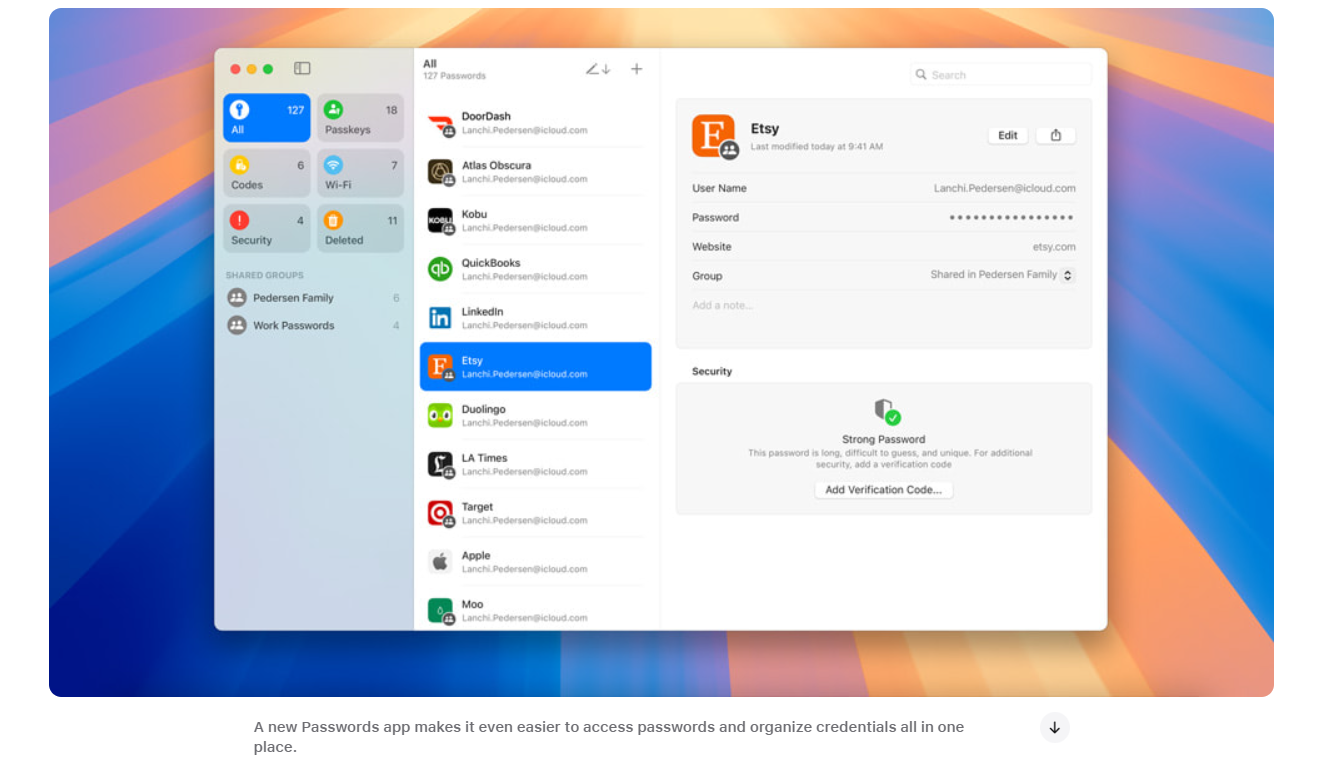The width and height of the screenshot is (1337, 763).
Task: Click the Pedersen Family group icon
Action: click(237, 298)
